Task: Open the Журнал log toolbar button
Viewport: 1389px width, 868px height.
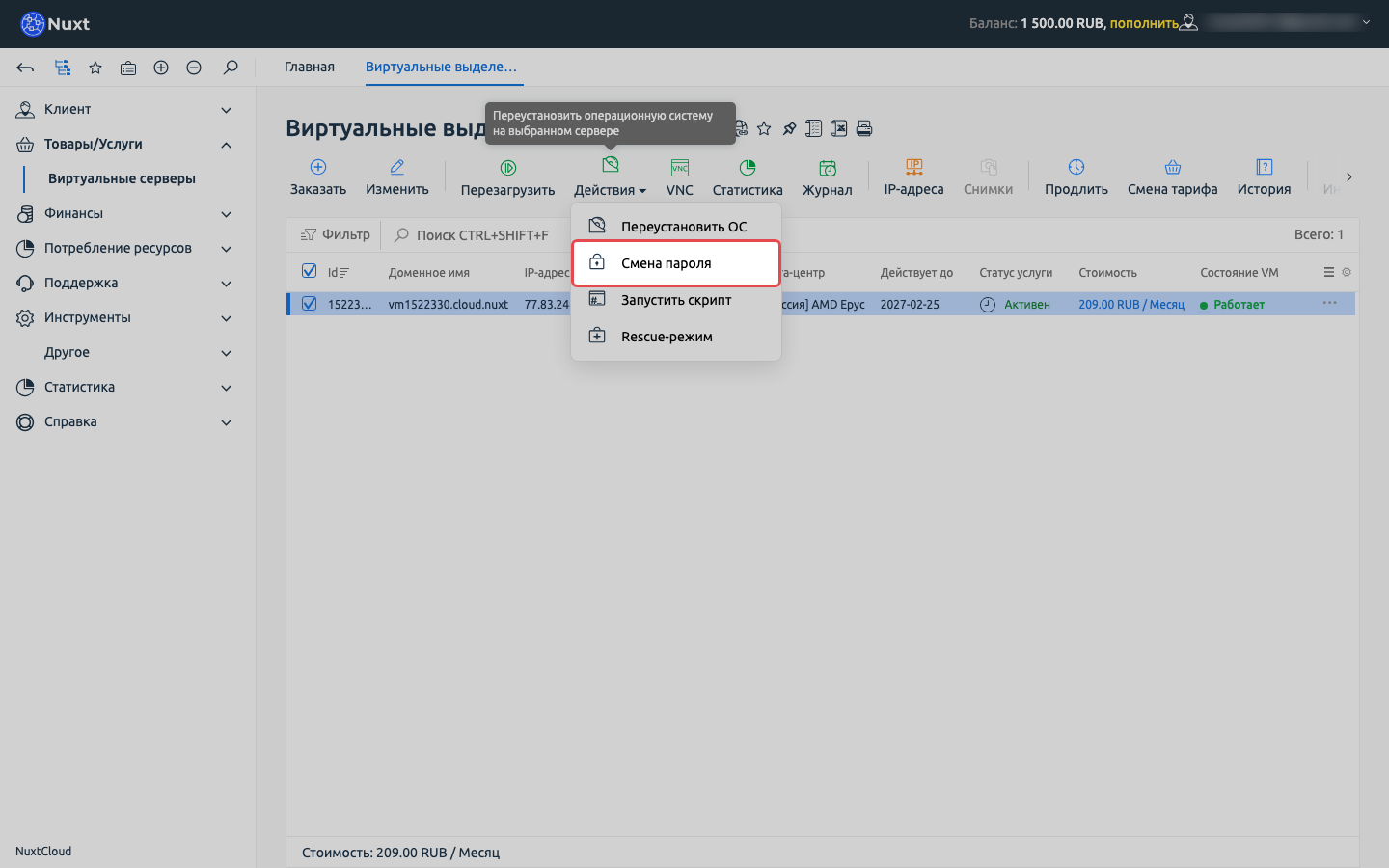Action: tap(828, 177)
